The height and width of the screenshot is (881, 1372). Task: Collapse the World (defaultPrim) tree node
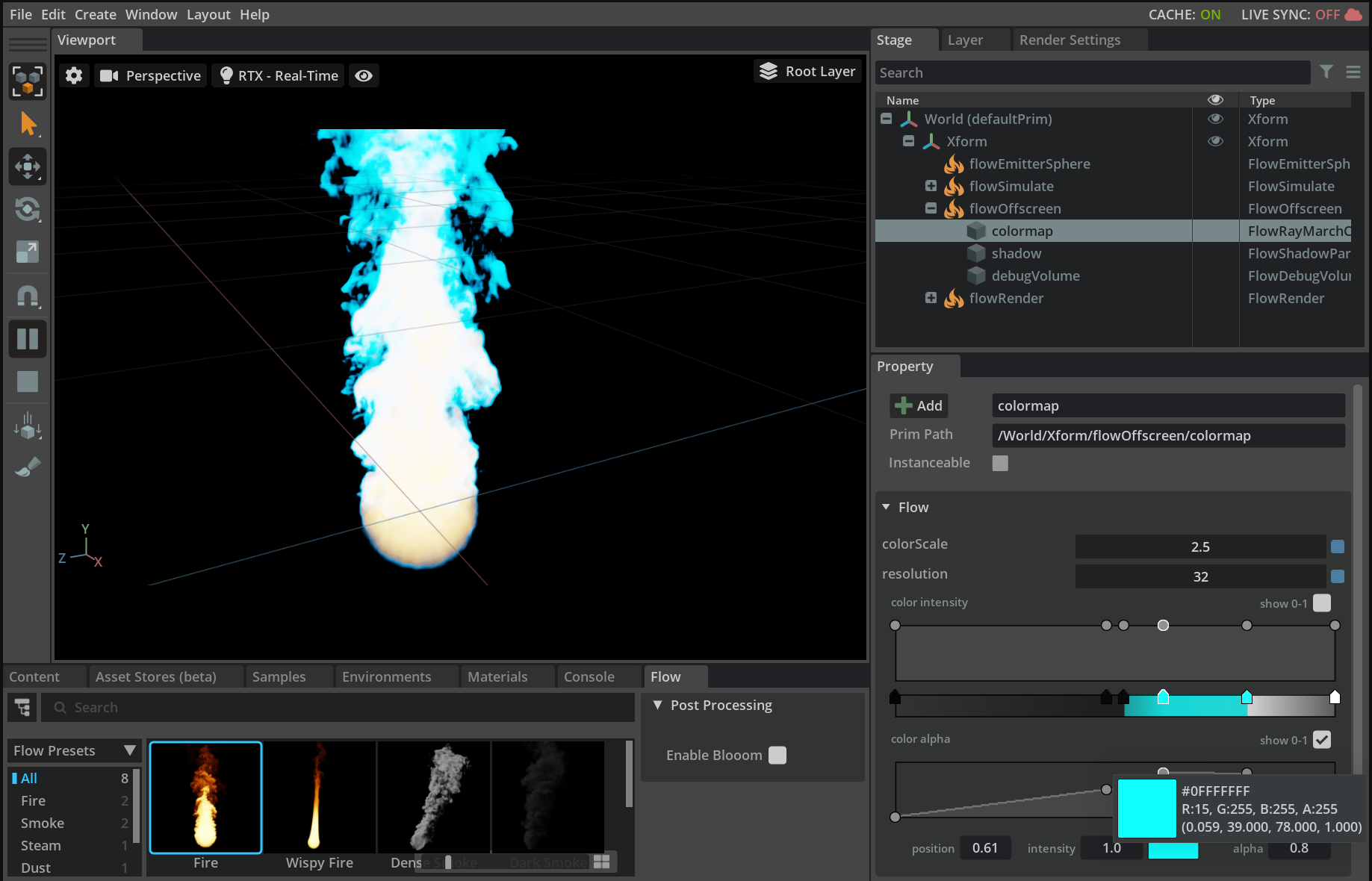[887, 119]
